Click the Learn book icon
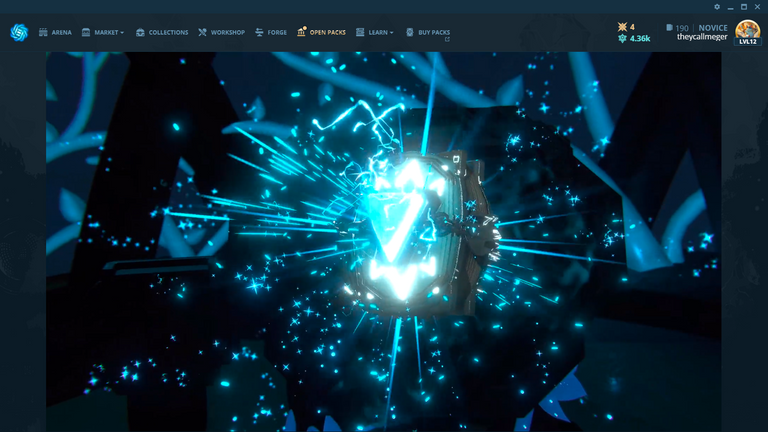Image resolution: width=768 pixels, height=432 pixels. click(x=360, y=32)
